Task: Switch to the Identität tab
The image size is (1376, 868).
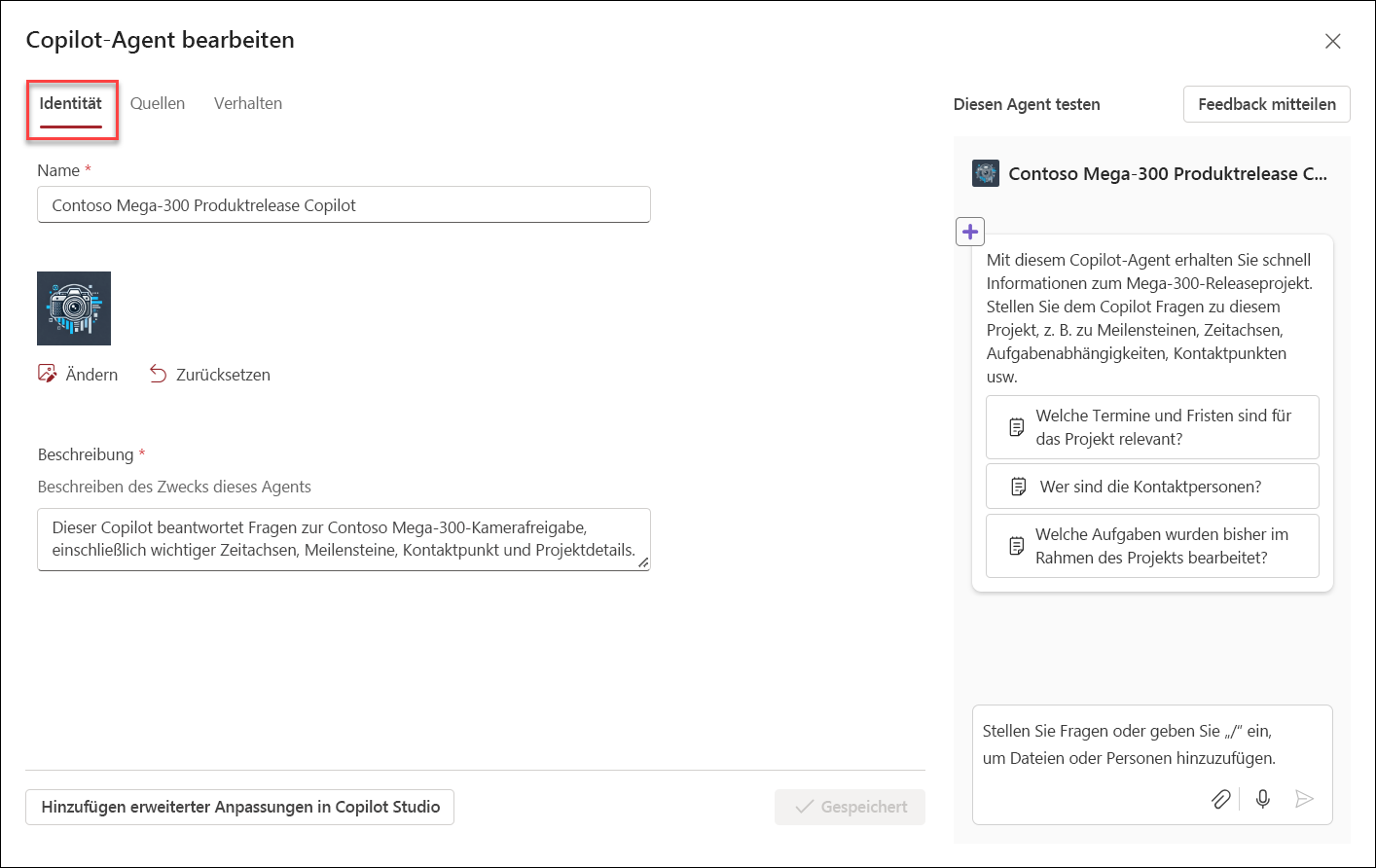Action: click(x=71, y=103)
